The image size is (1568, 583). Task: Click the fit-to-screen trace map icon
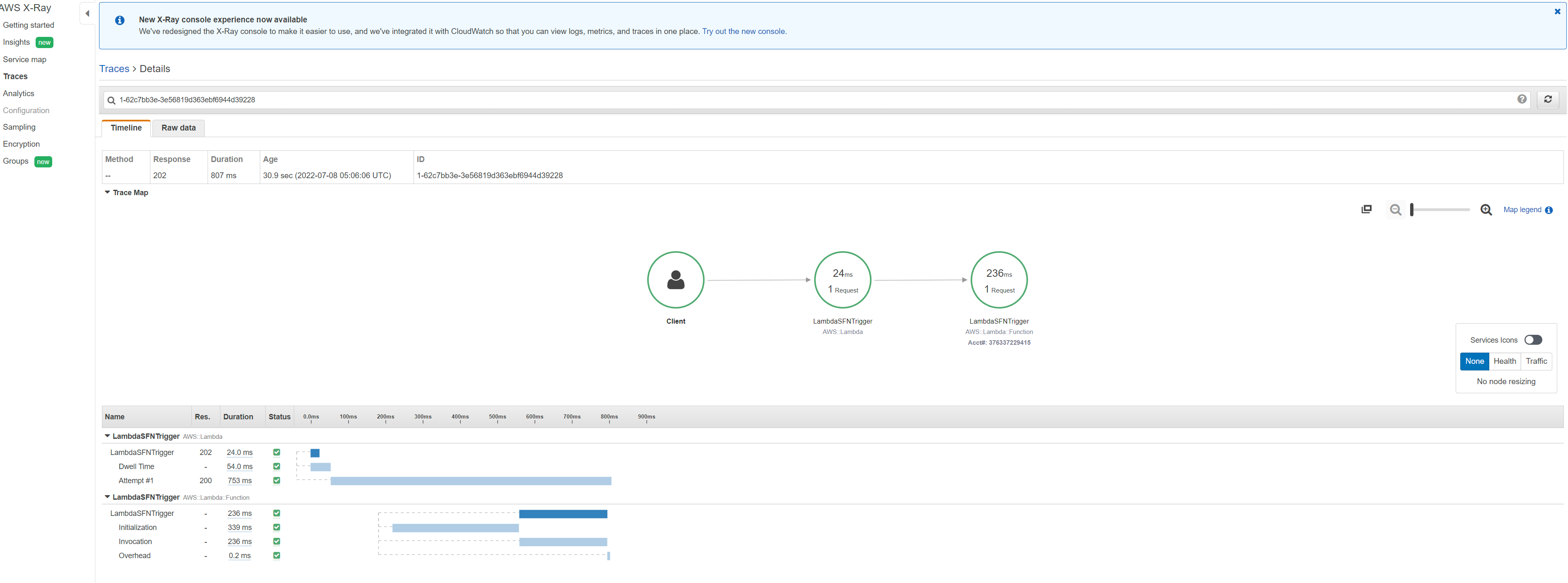point(1366,209)
